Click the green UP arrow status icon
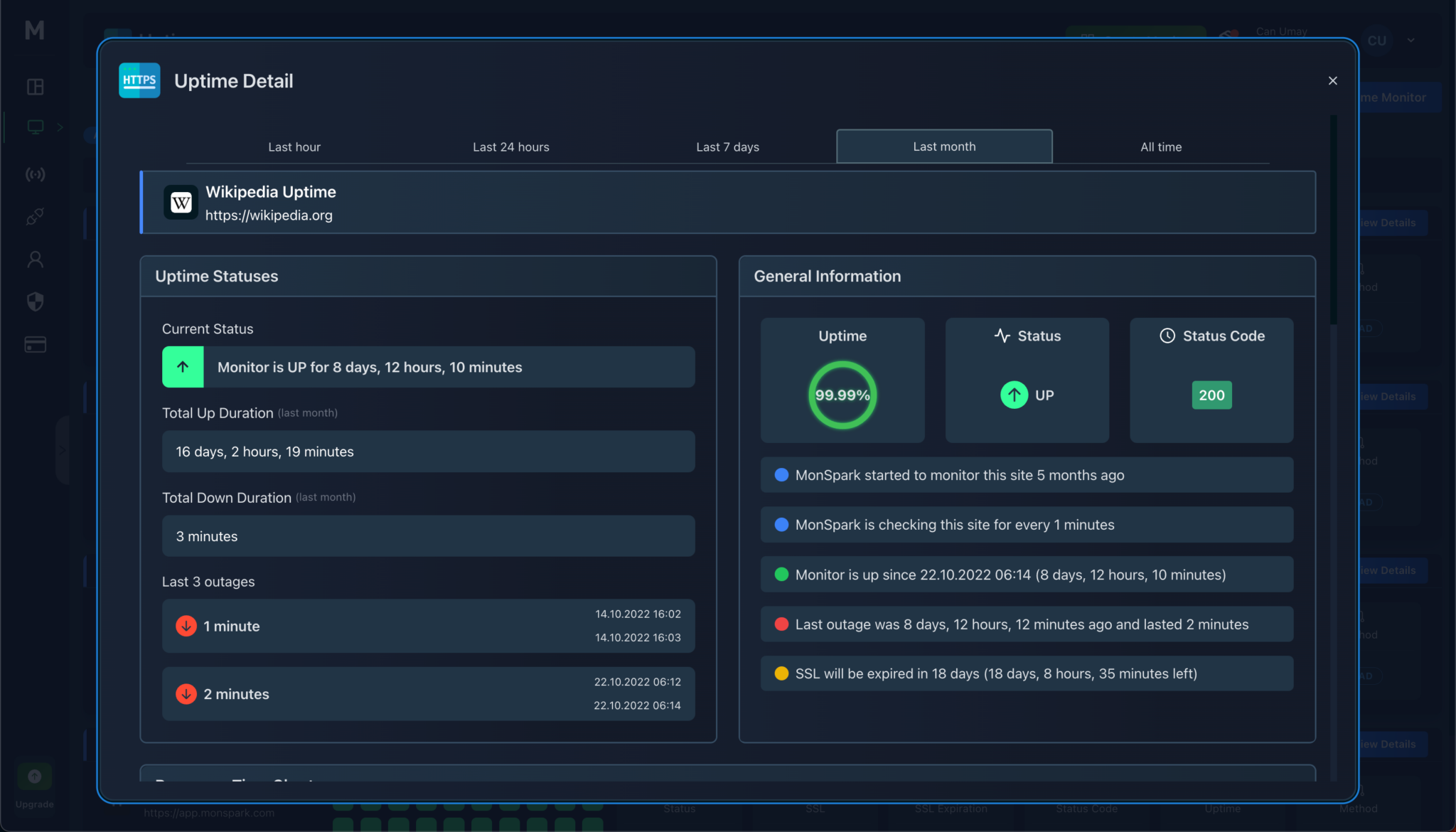Viewport: 1456px width, 832px height. (1014, 395)
